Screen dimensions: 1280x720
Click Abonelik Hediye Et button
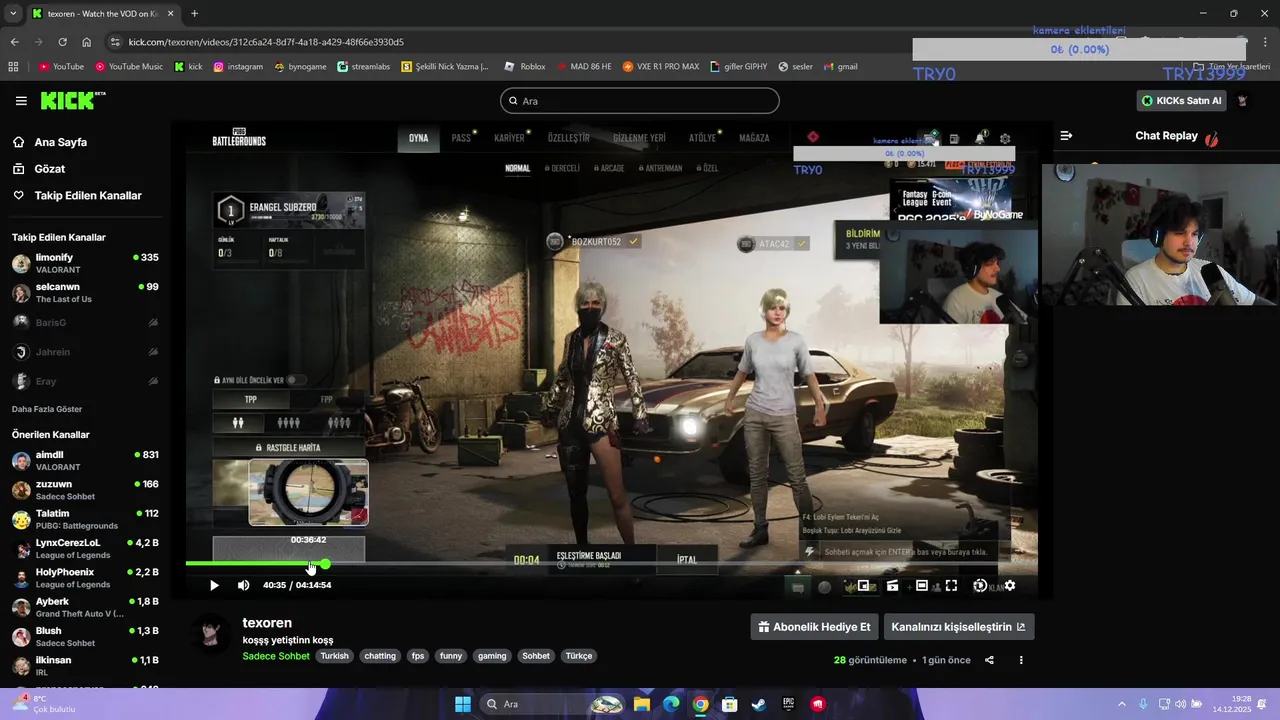click(x=814, y=627)
